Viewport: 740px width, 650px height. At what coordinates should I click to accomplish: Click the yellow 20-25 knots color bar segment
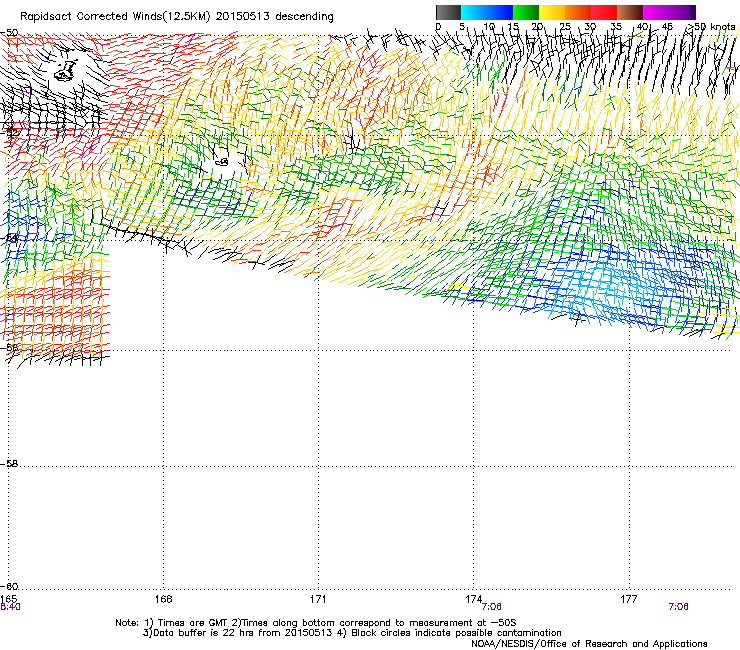(552, 12)
